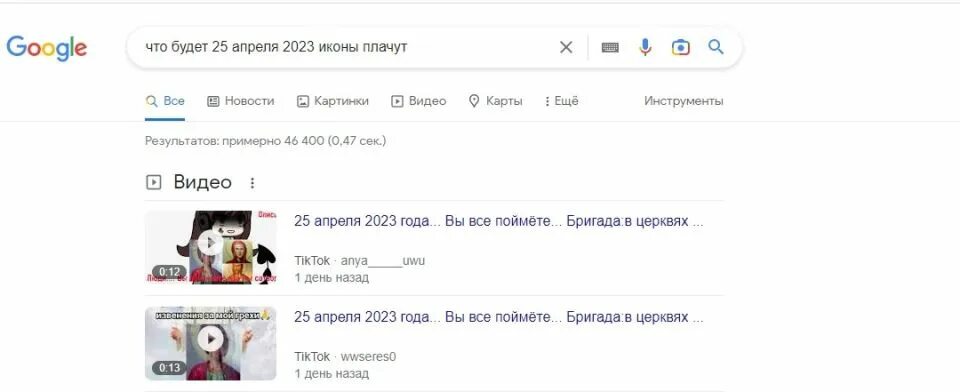This screenshot has height=392, width=960.
Task: Open the three-dot menu beside Видео heading
Action: coord(252,183)
